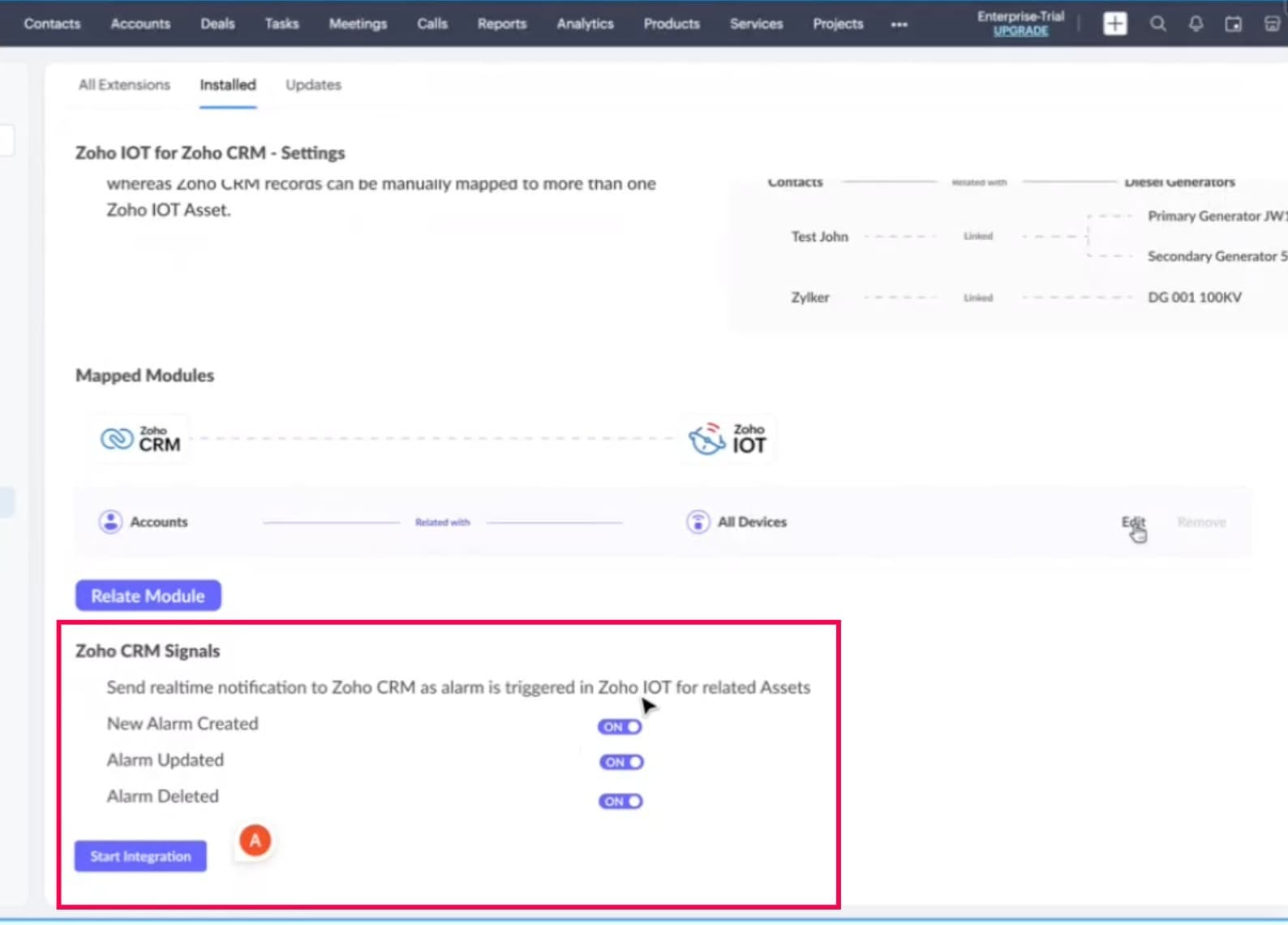Viewport: 1288px width, 925px height.
Task: Turn off the New Alarm Created toggle
Action: pos(620,727)
